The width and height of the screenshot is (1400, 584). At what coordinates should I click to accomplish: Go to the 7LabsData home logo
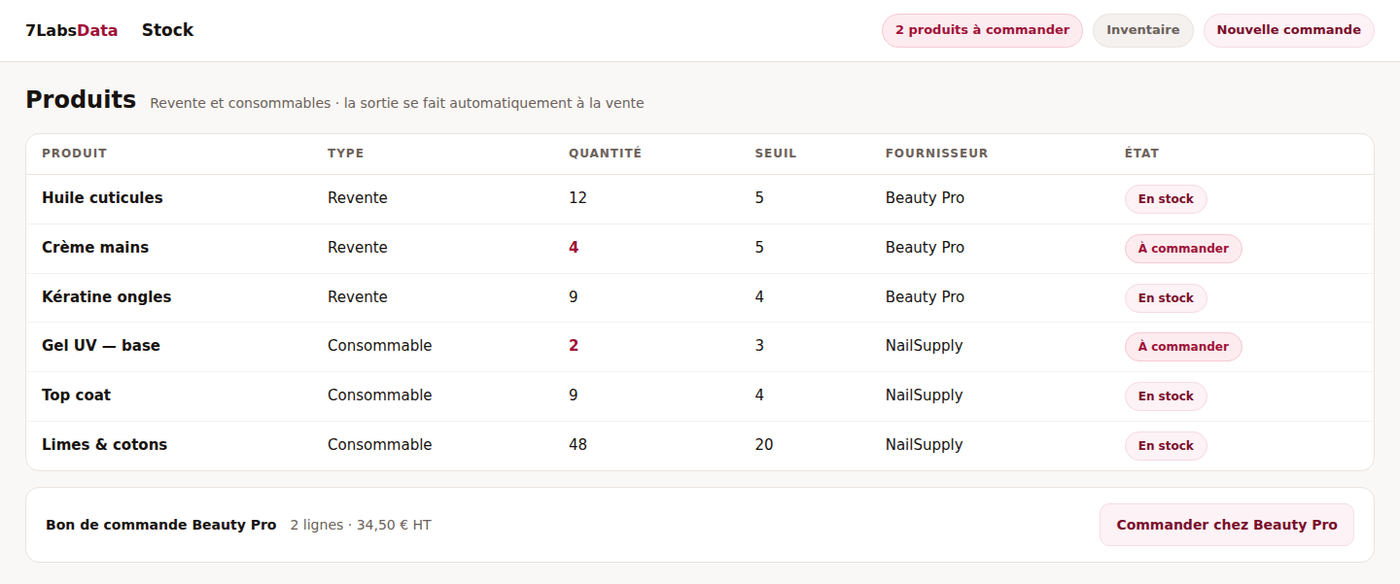point(72,30)
